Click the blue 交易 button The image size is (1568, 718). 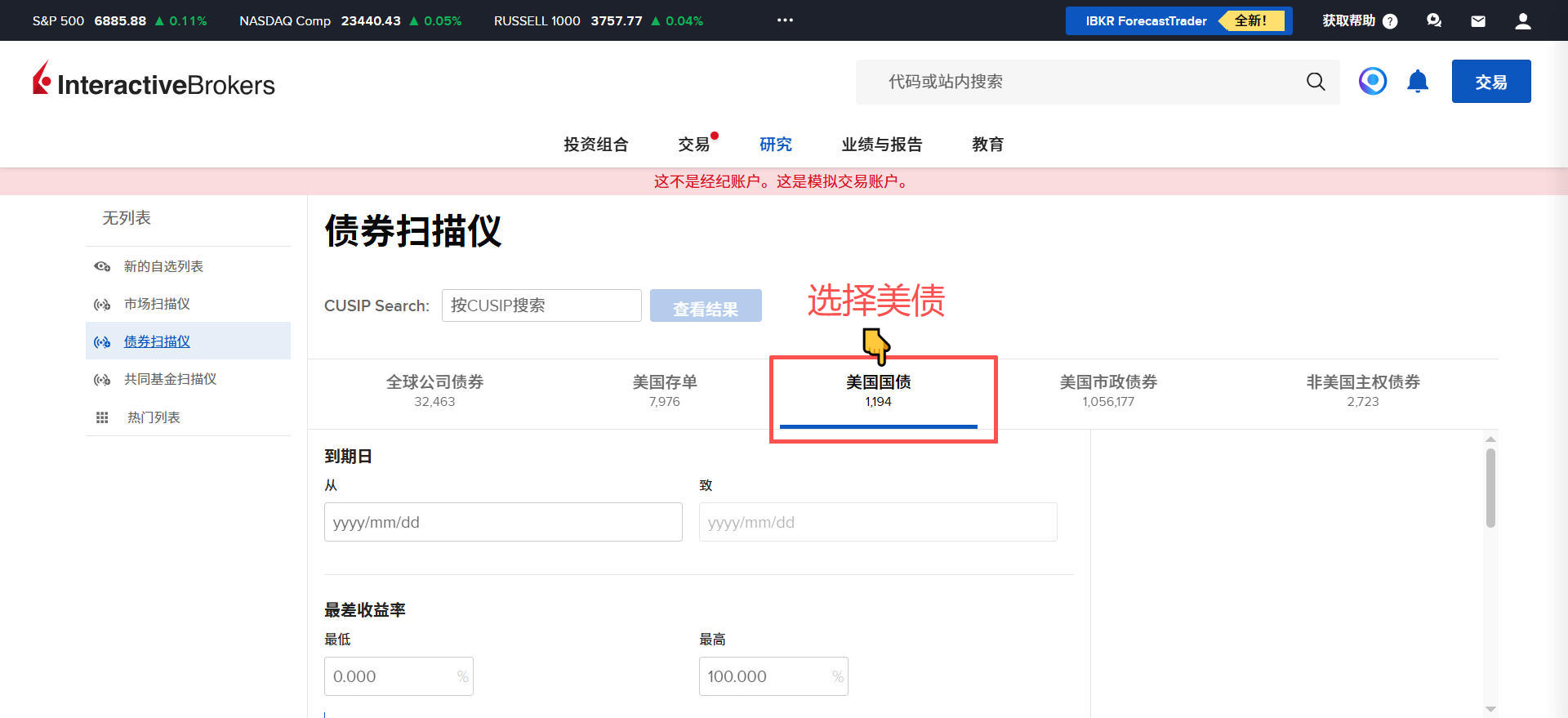pos(1490,82)
